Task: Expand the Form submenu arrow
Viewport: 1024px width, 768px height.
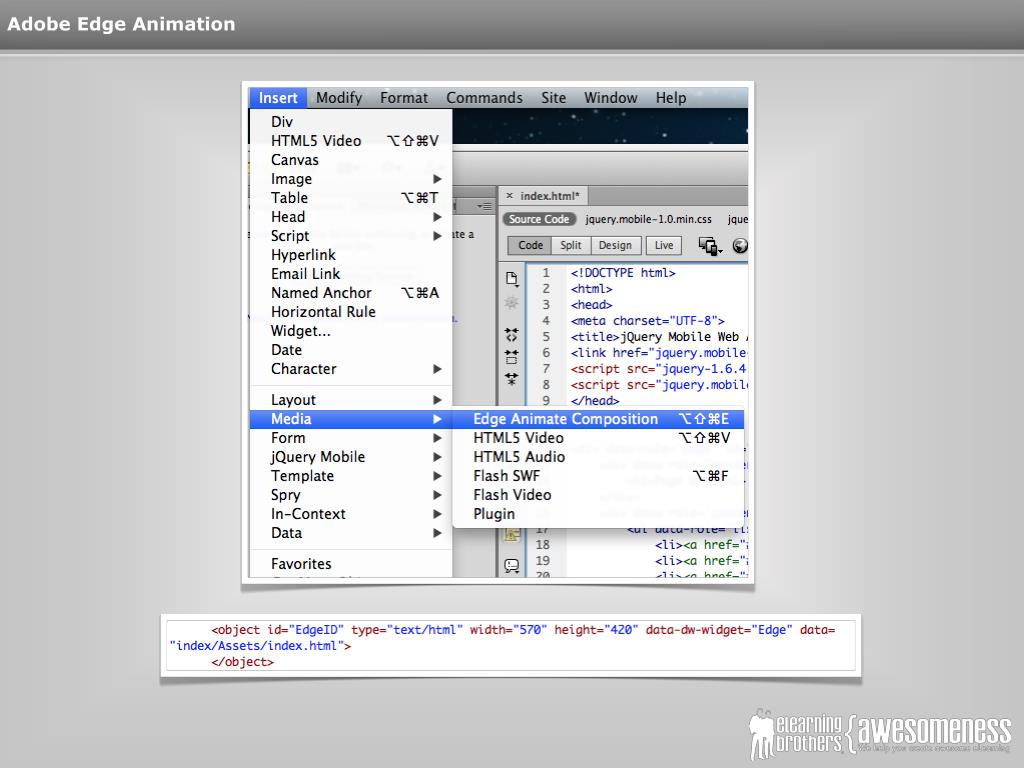Action: pos(438,438)
